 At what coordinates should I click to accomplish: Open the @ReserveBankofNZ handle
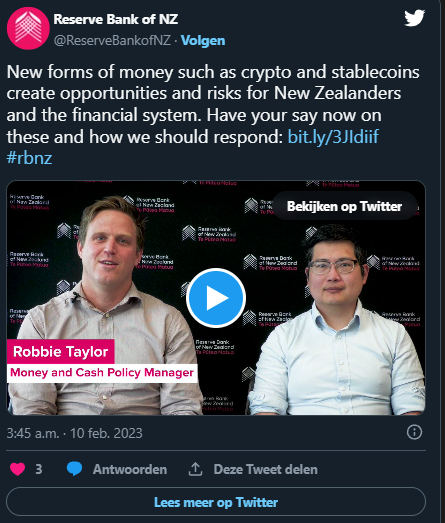pos(112,41)
